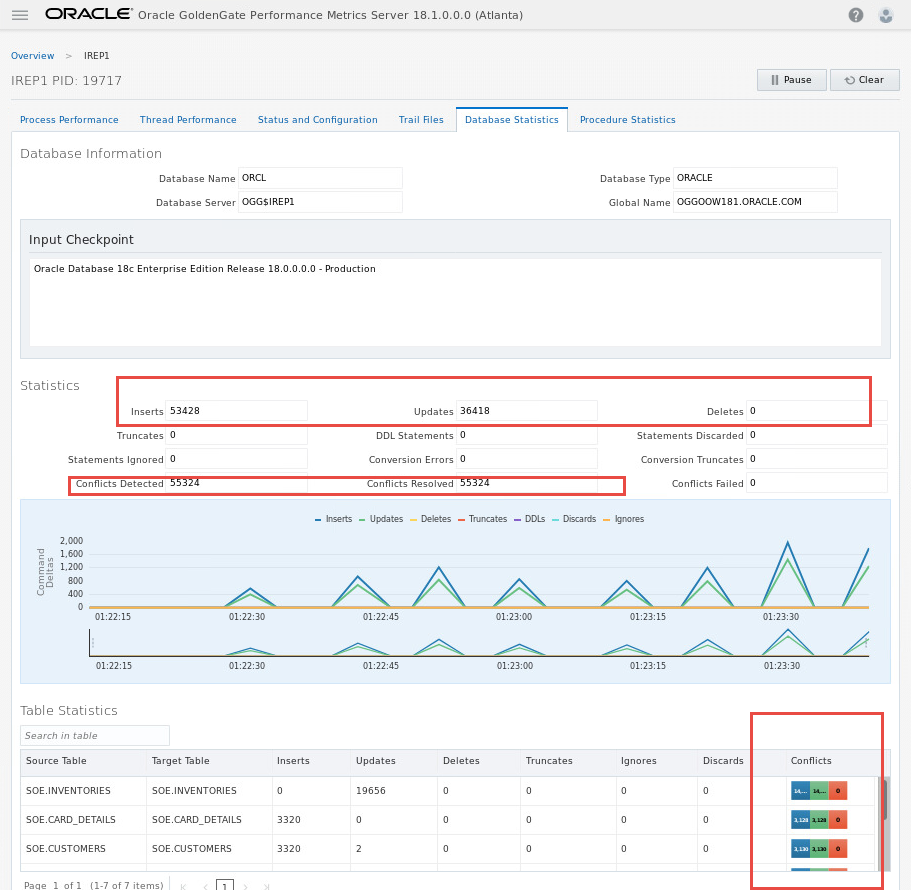This screenshot has height=890, width=911.
Task: Click the Conflicts Detected value 55324
Action: click(236, 483)
